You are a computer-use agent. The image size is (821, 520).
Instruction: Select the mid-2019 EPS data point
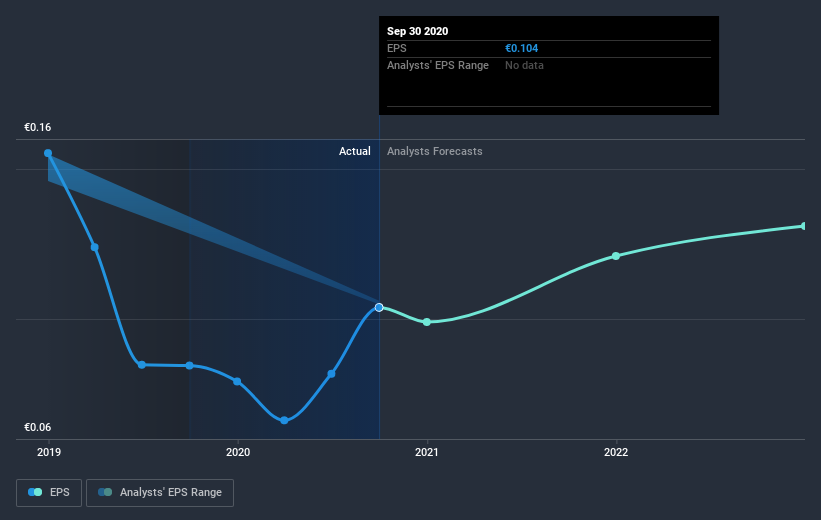pos(142,364)
